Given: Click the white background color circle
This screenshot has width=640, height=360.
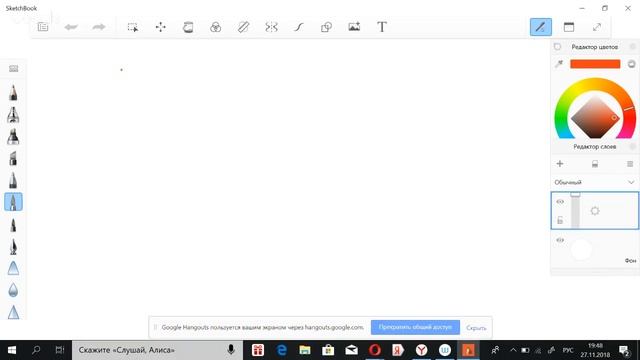Looking at the screenshot, I should tap(581, 249).
